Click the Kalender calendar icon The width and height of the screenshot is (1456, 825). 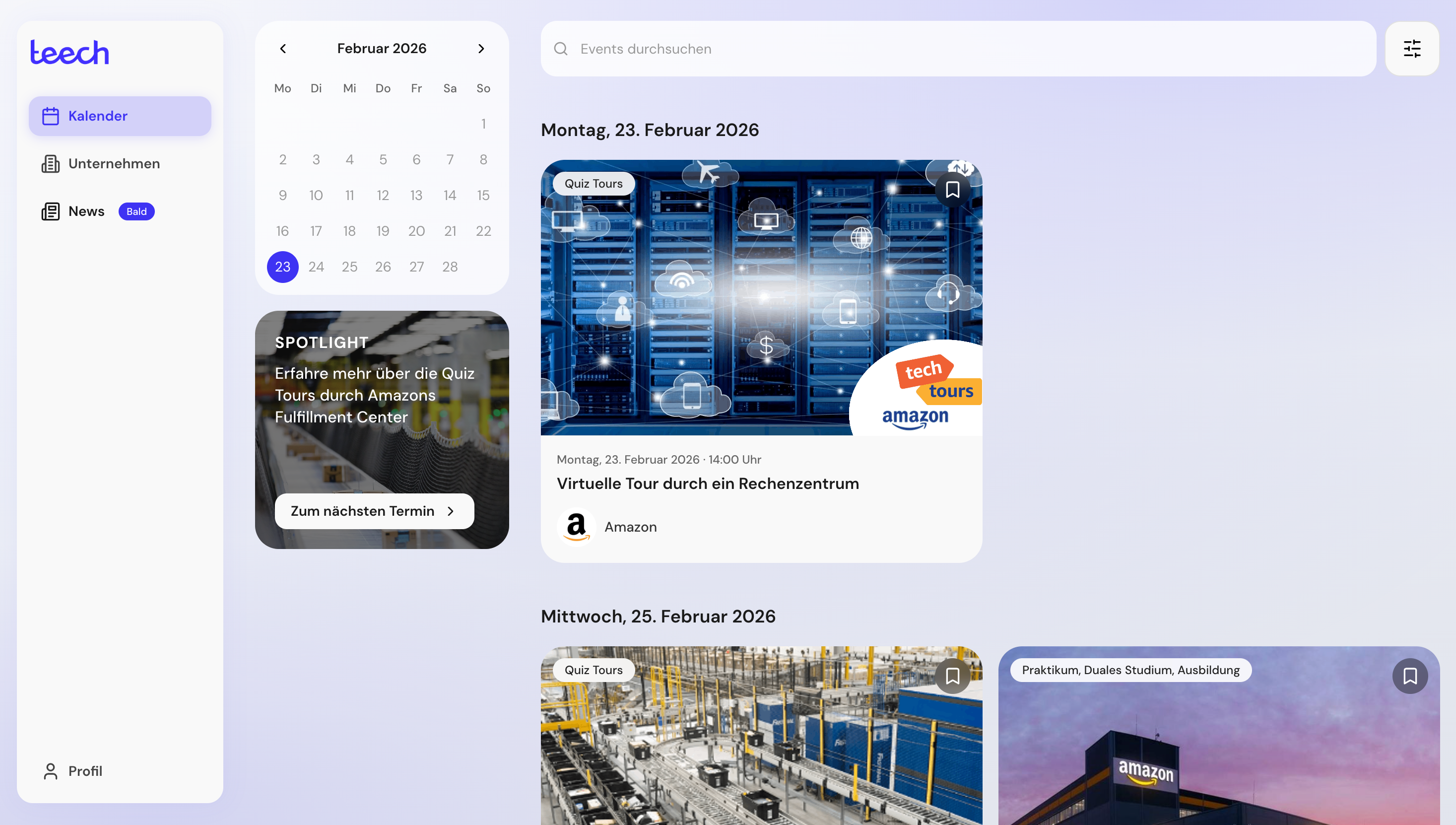pyautogui.click(x=51, y=116)
